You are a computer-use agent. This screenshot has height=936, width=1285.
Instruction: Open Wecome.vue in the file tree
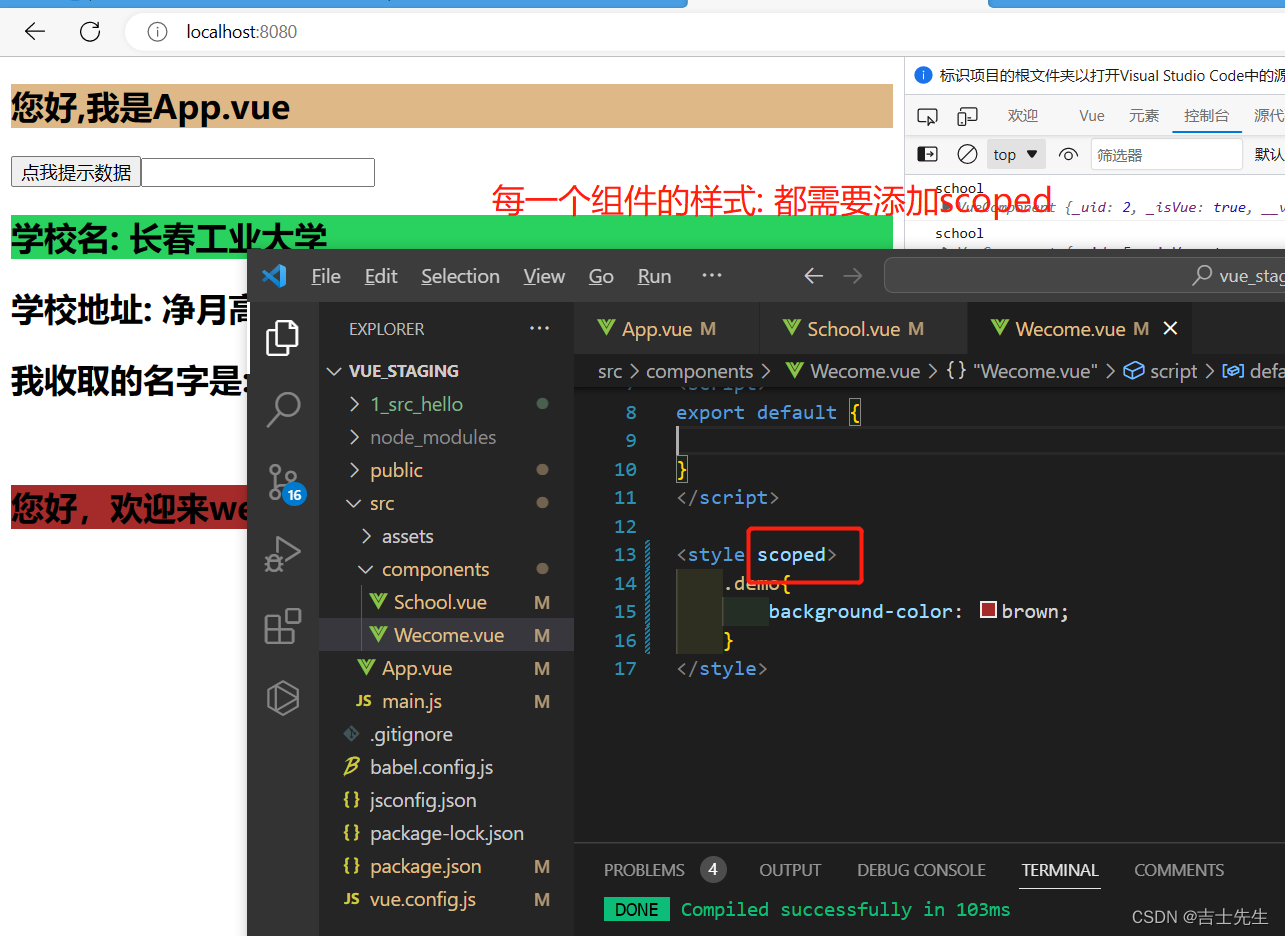[447, 635]
